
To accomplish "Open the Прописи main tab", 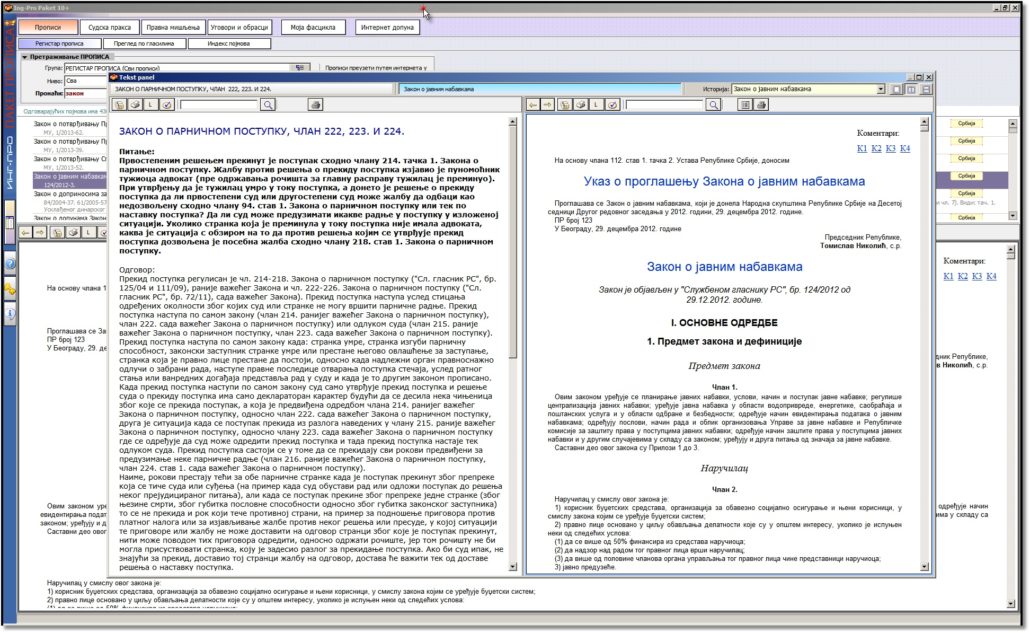I will click(x=47, y=28).
